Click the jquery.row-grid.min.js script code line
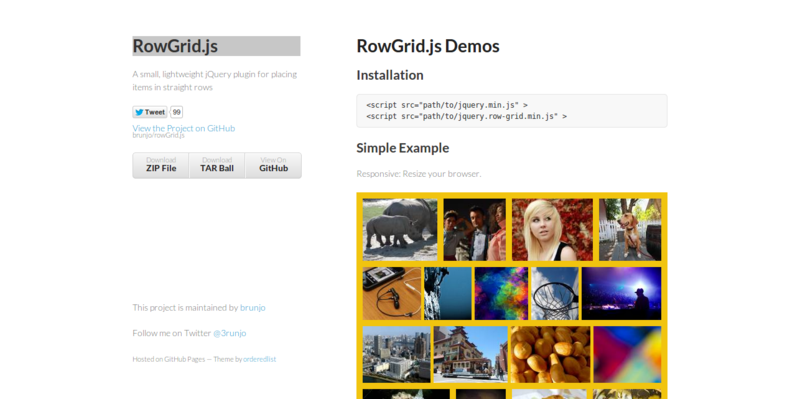This screenshot has height=399, width=800. tap(466, 116)
